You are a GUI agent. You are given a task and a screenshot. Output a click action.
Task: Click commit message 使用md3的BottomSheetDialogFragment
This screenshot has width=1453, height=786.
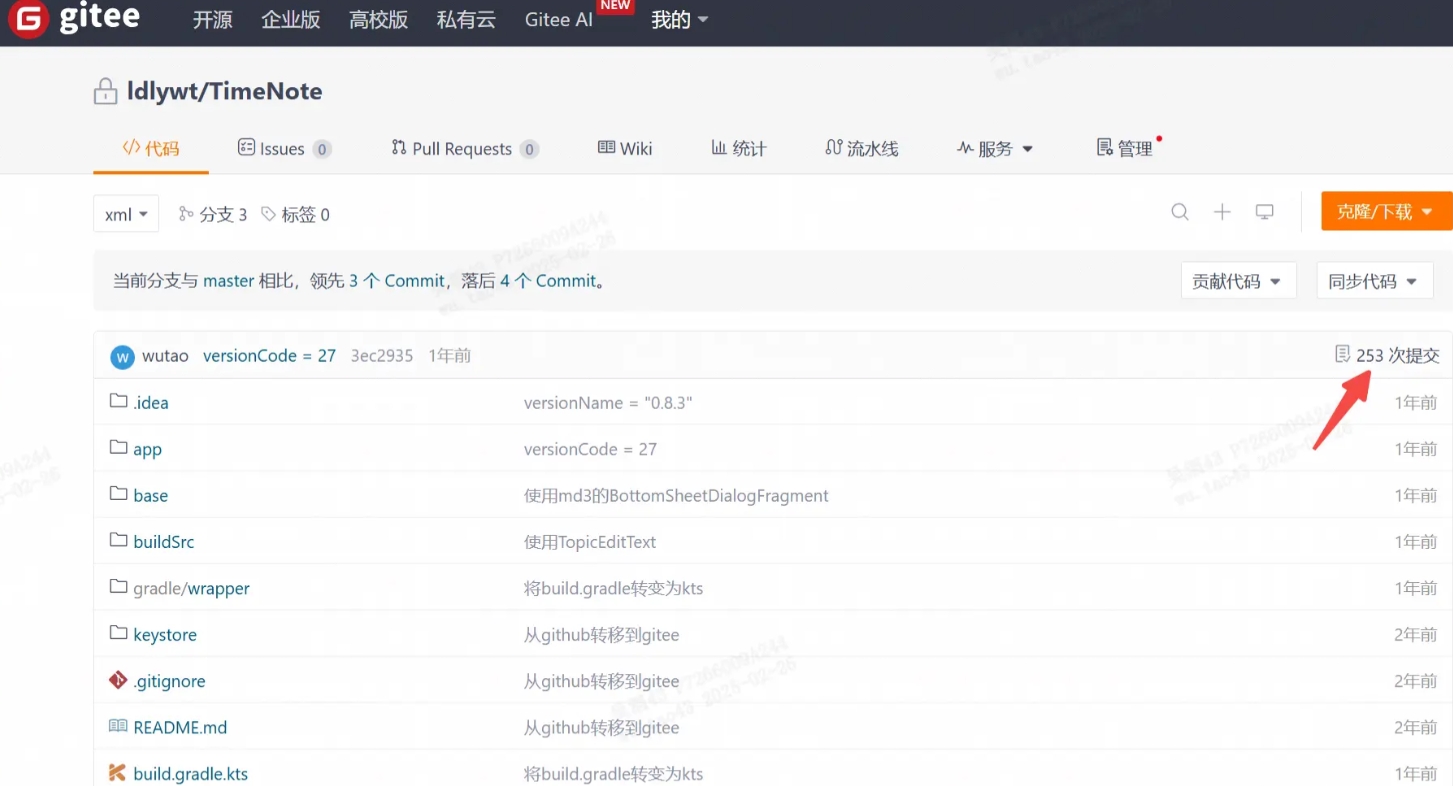click(676, 496)
